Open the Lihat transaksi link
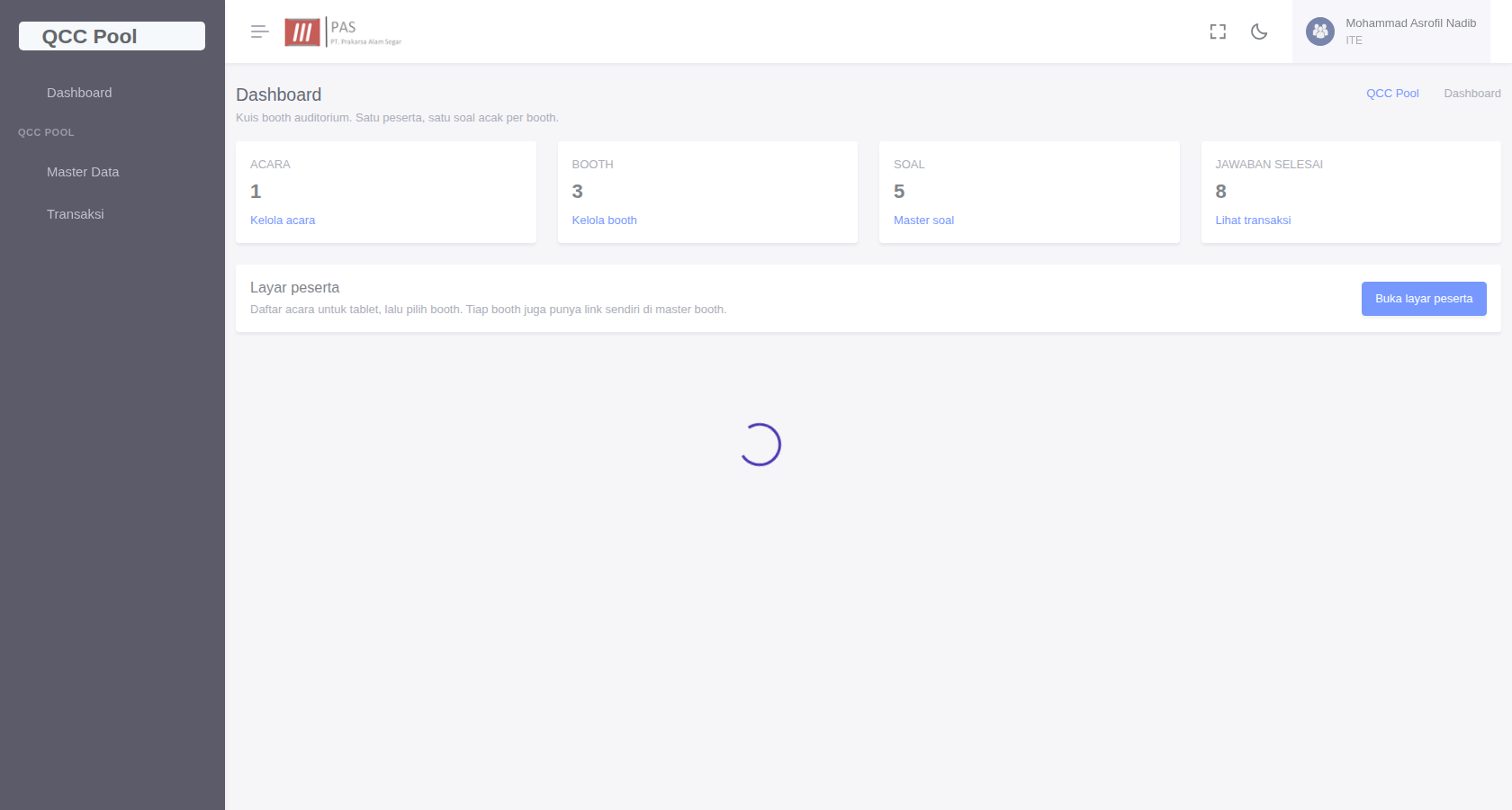The height and width of the screenshot is (810, 1512). click(x=1253, y=220)
